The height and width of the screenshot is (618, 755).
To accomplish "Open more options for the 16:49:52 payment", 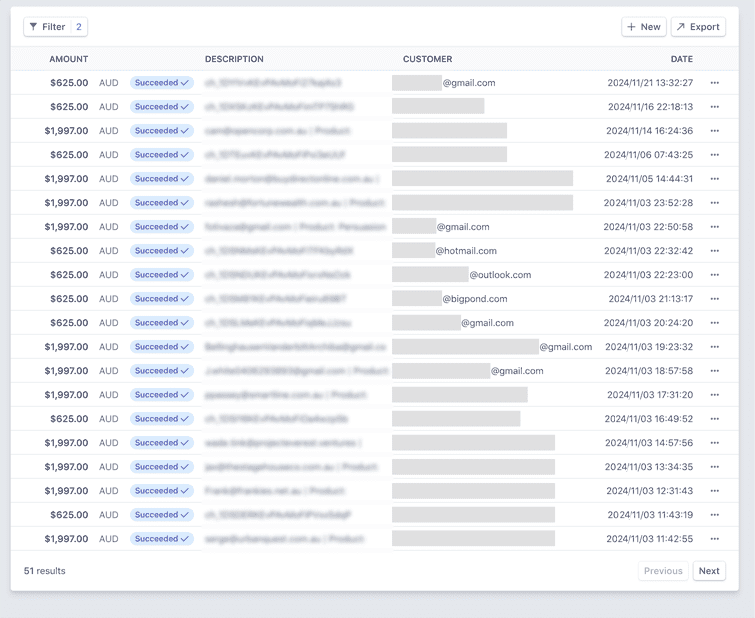I will (715, 419).
